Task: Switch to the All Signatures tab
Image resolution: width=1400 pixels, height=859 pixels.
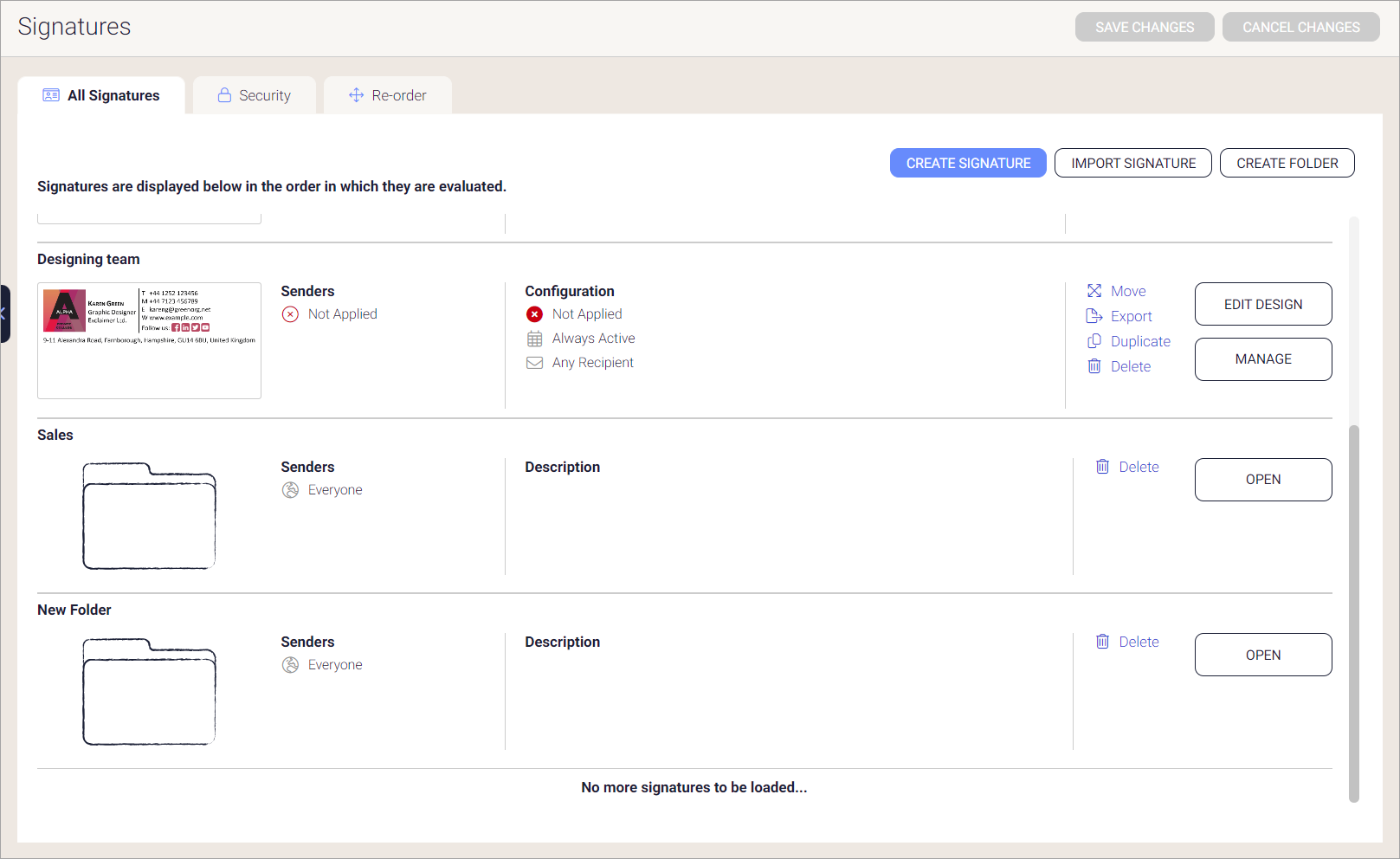Action: tap(101, 94)
